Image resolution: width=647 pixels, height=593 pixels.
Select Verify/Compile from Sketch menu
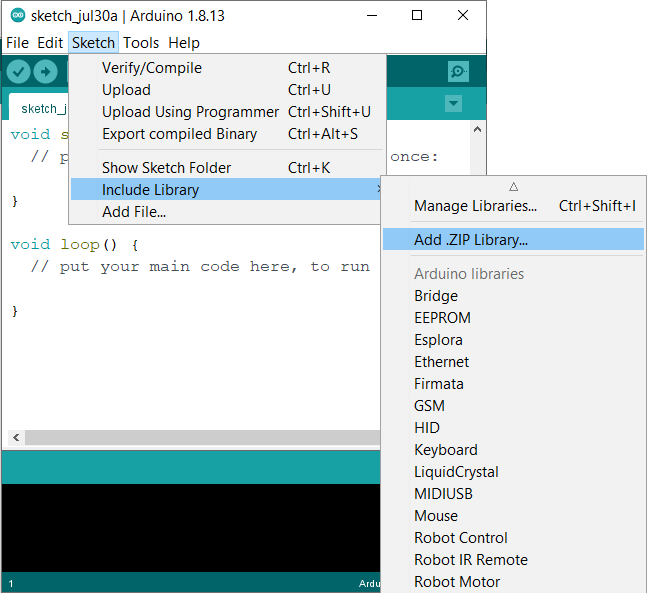[225, 68]
